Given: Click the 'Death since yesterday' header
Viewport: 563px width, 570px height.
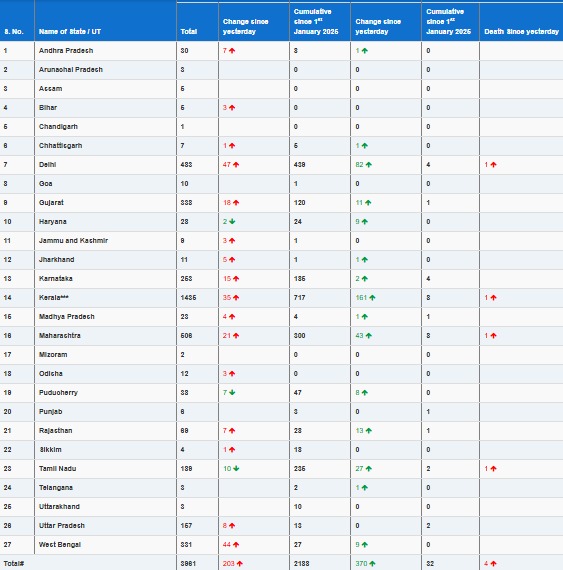Looking at the screenshot, I should tap(521, 32).
